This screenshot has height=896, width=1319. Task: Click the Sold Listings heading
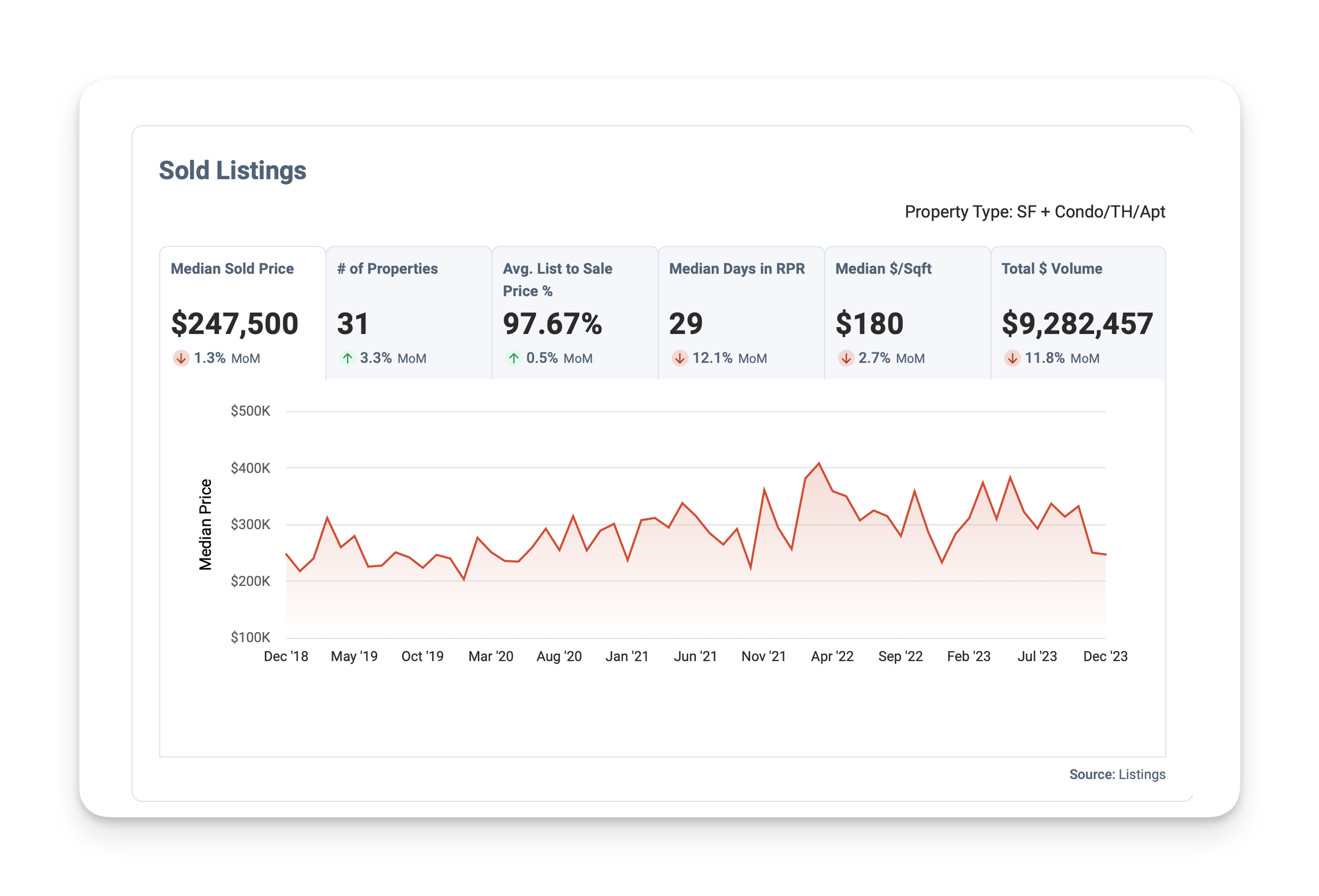tap(233, 170)
